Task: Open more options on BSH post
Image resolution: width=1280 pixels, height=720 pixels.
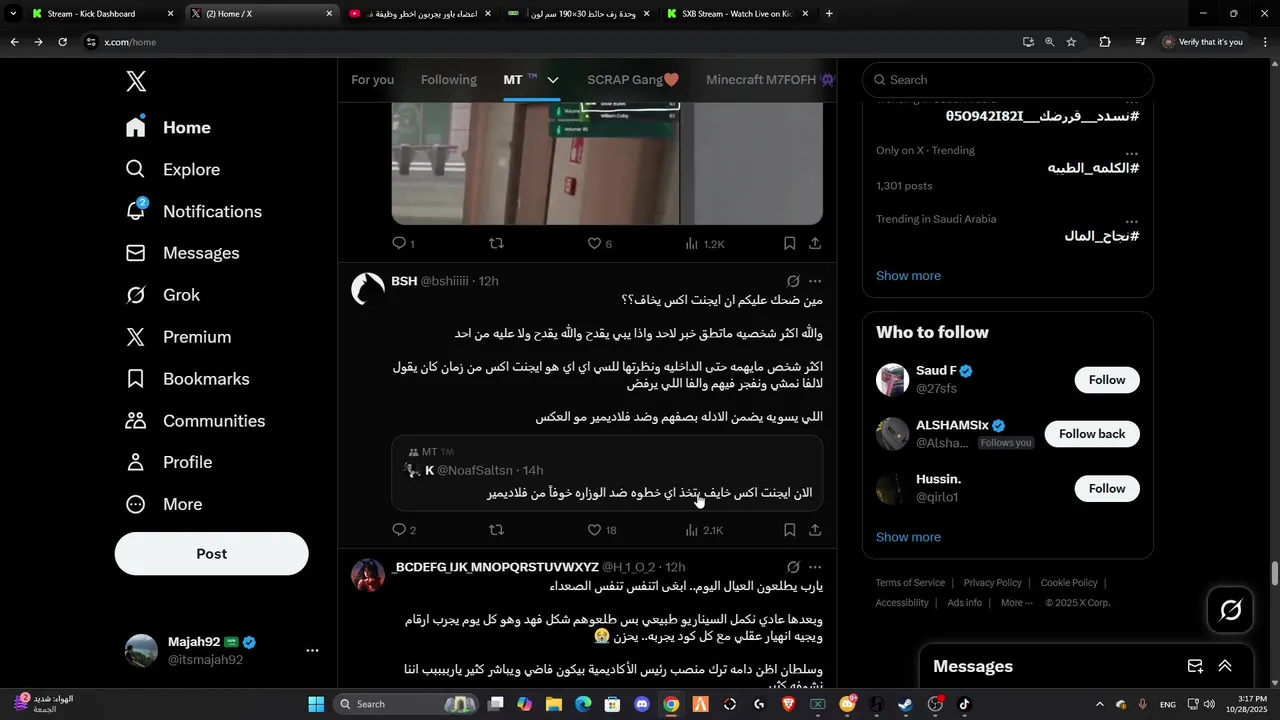Action: point(815,281)
